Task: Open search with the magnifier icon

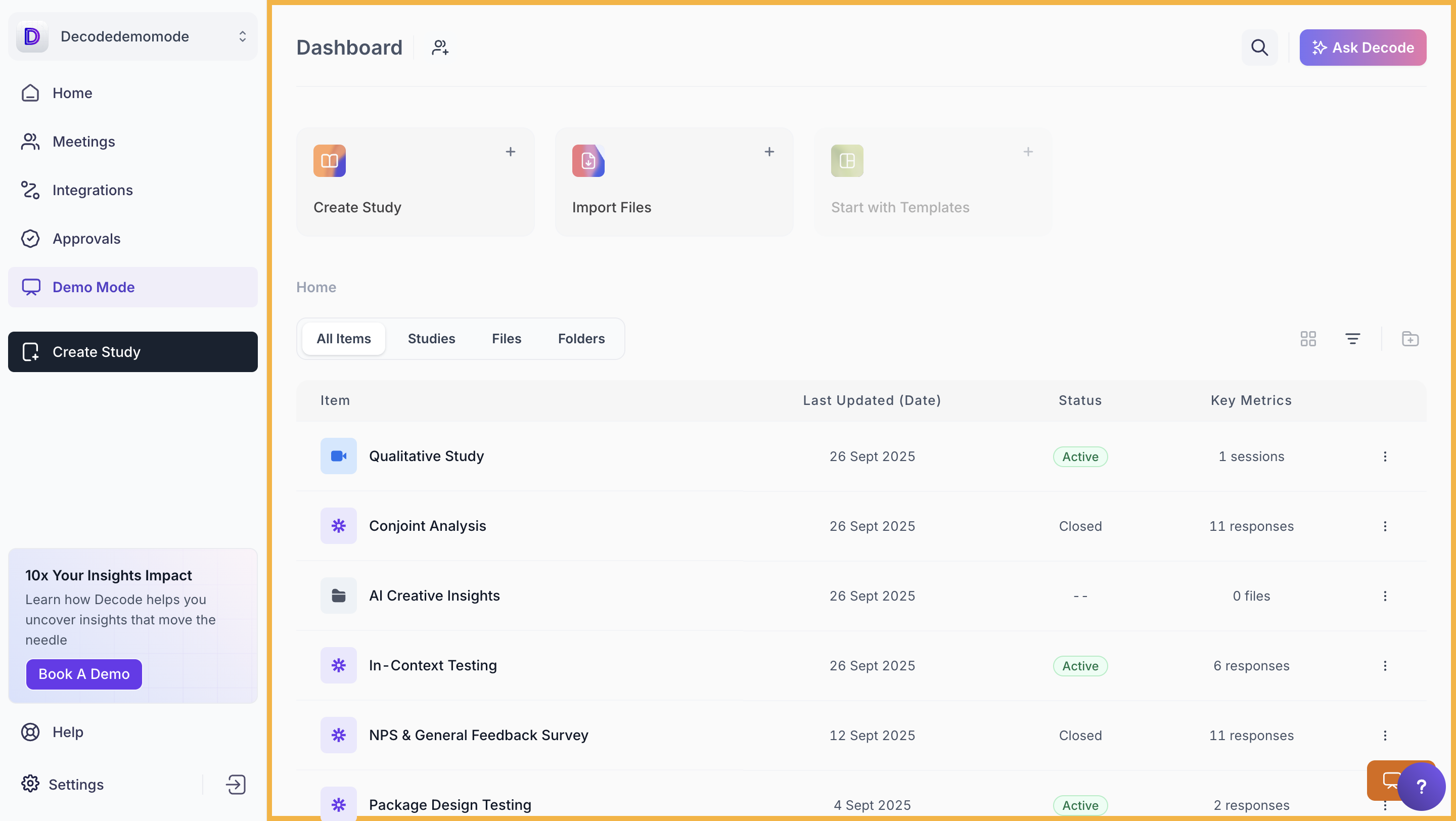Action: [x=1259, y=48]
